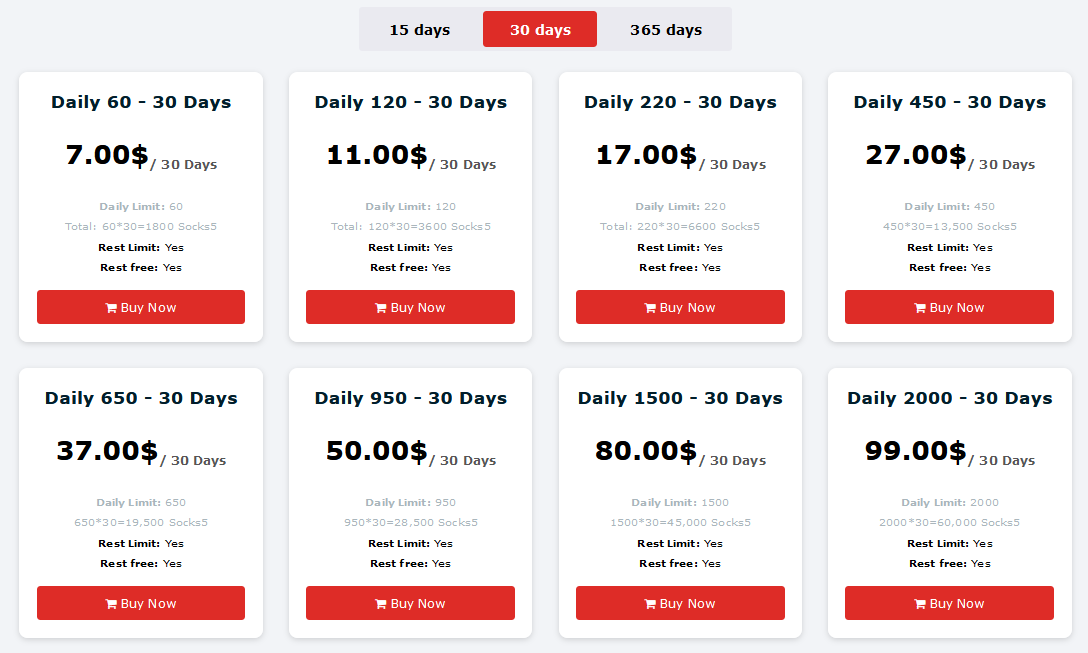1088x653 pixels.
Task: Buy Now for the 17.00$ plan
Action: click(x=680, y=307)
